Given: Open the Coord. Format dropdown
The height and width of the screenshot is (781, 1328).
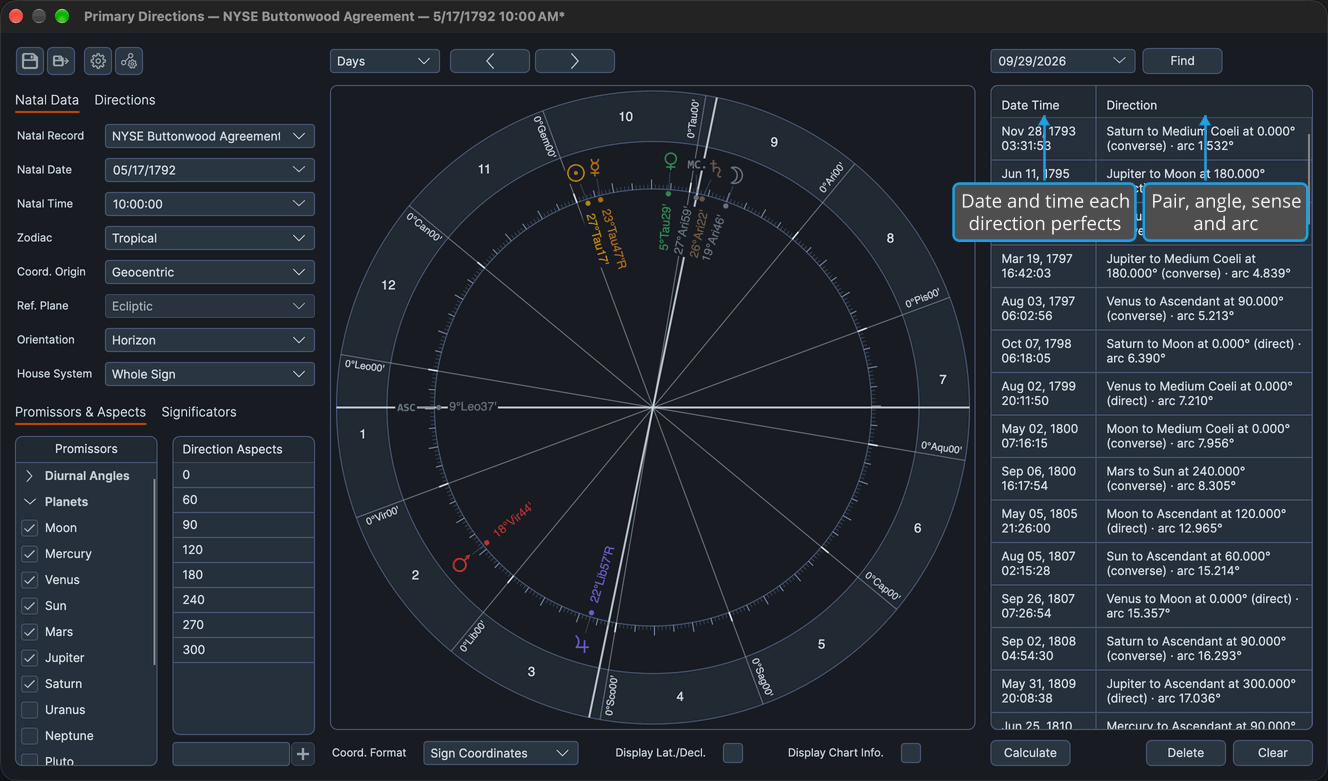Looking at the screenshot, I should pos(501,753).
